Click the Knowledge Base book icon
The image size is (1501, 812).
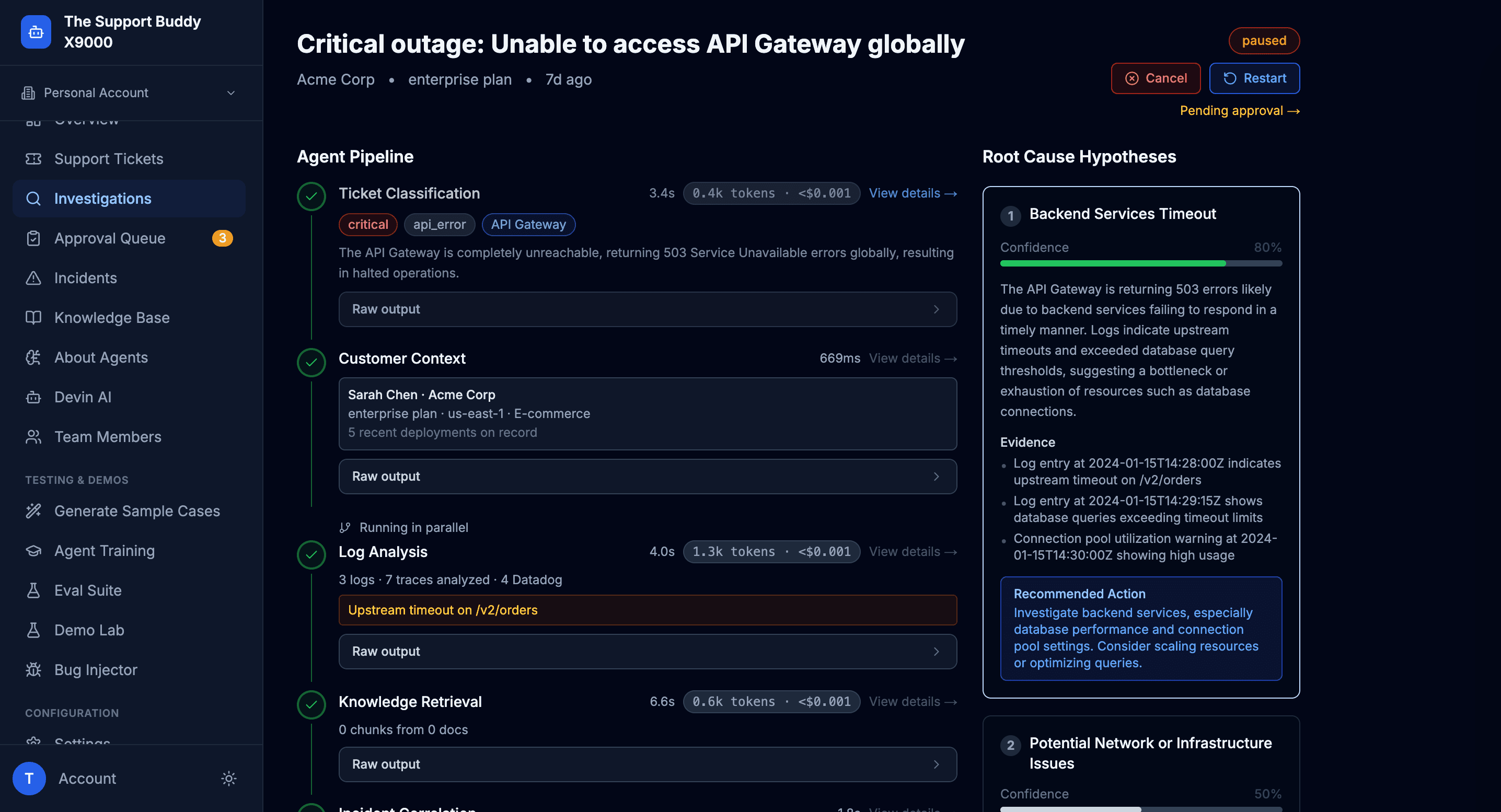click(33, 318)
